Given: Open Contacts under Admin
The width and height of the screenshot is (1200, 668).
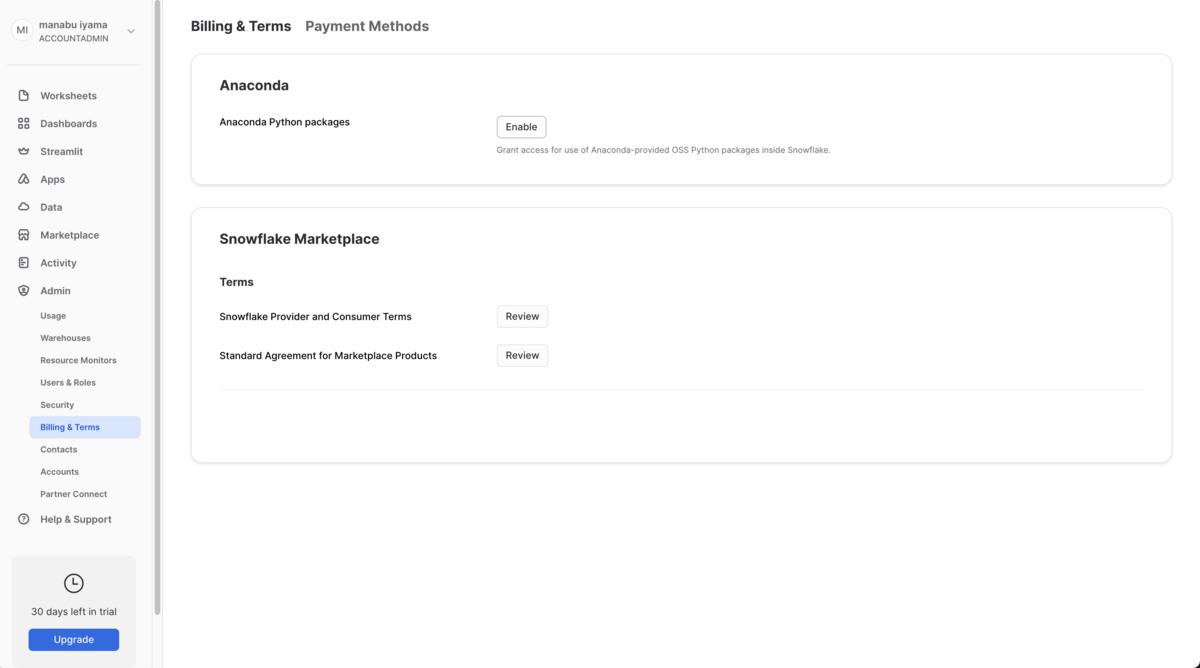Looking at the screenshot, I should tap(58, 450).
